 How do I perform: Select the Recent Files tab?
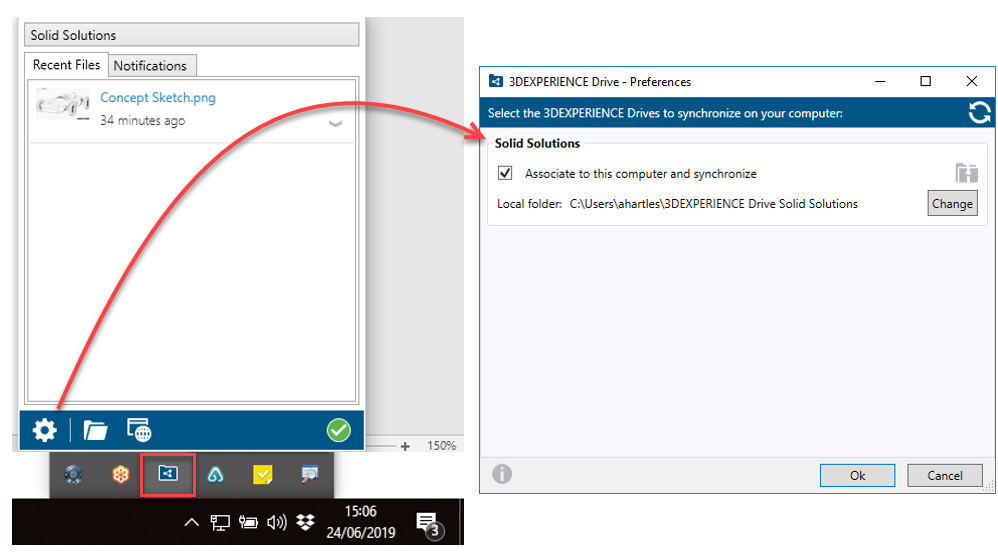(66, 65)
